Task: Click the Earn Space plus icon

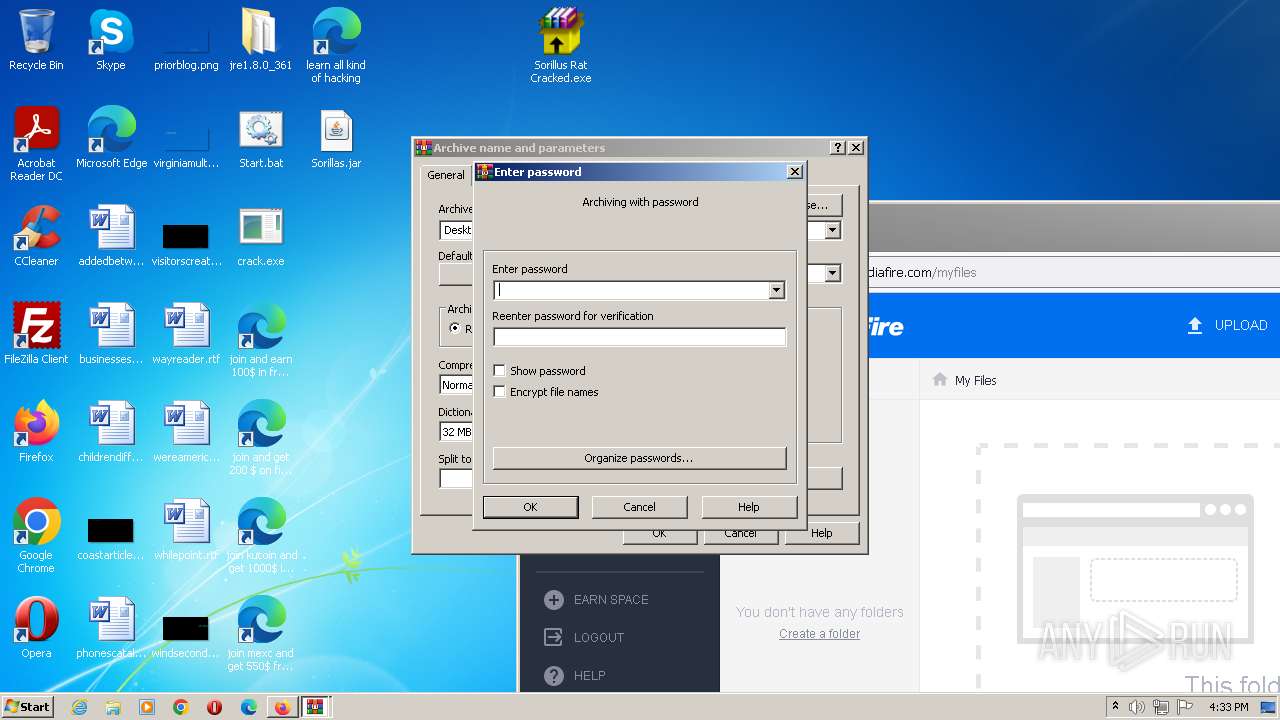Action: pyautogui.click(x=553, y=599)
